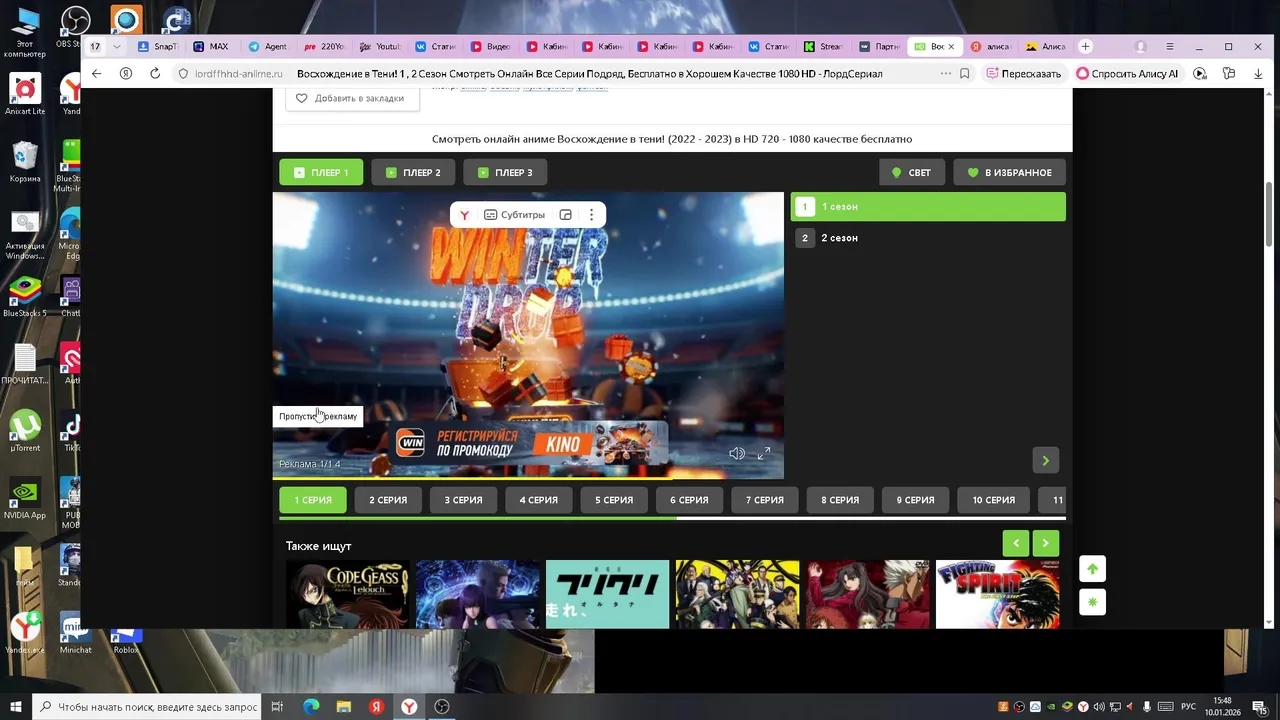The height and width of the screenshot is (720, 1280).
Task: Select the 5 СЕРИЯ episode
Action: coord(614,500)
